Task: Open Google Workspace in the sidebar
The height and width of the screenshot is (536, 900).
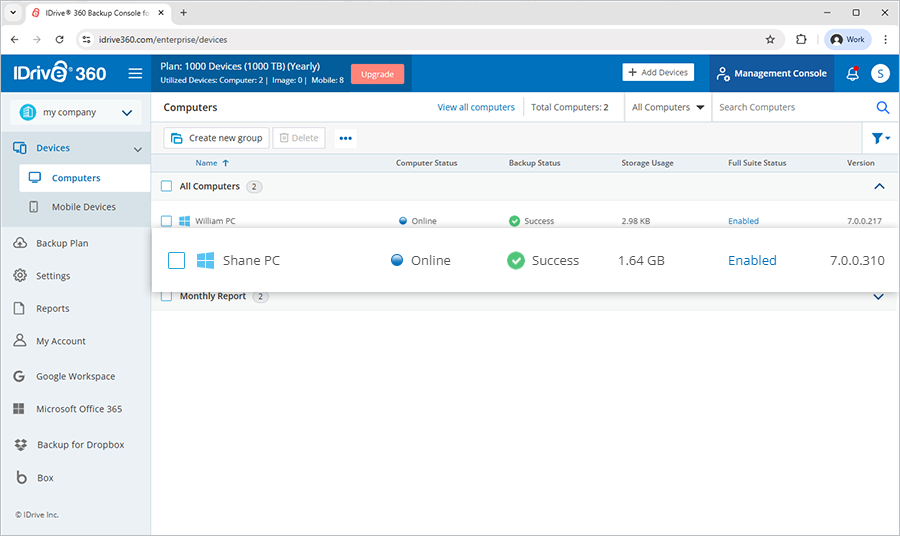Action: tap(75, 376)
